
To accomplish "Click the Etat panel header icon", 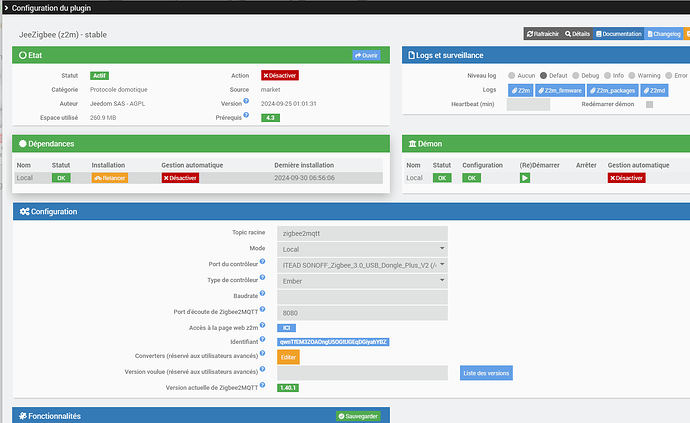I will 22,55.
